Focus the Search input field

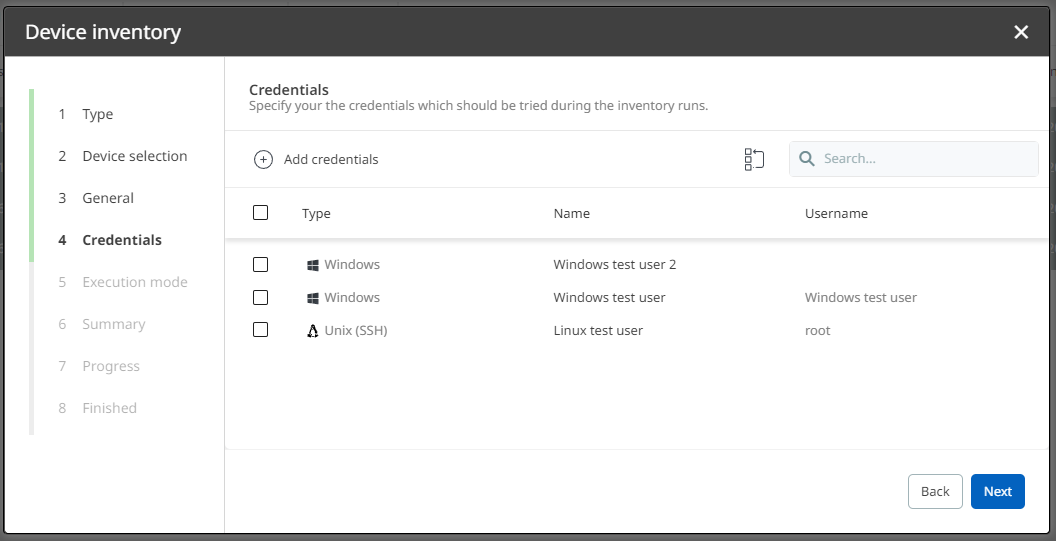pyautogui.click(x=925, y=159)
